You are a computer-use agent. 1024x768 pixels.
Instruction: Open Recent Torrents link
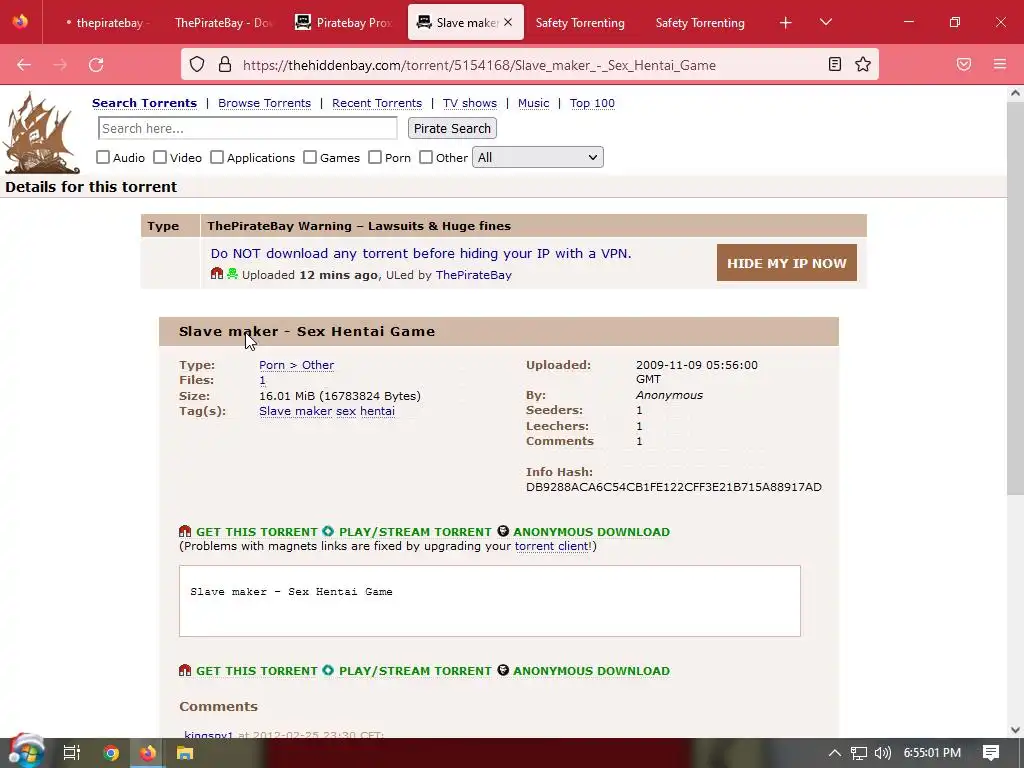(x=377, y=103)
